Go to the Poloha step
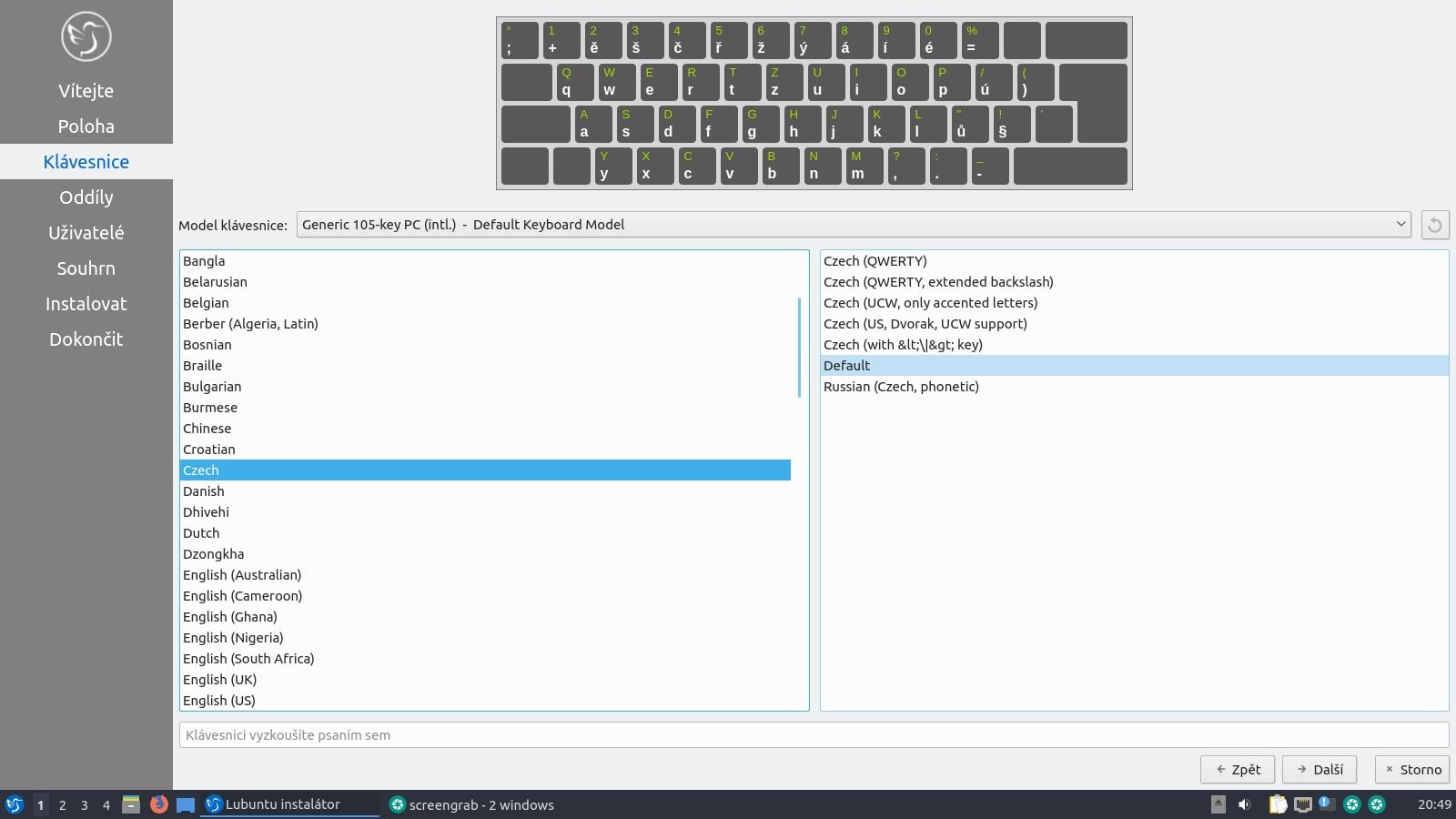 coord(86,126)
